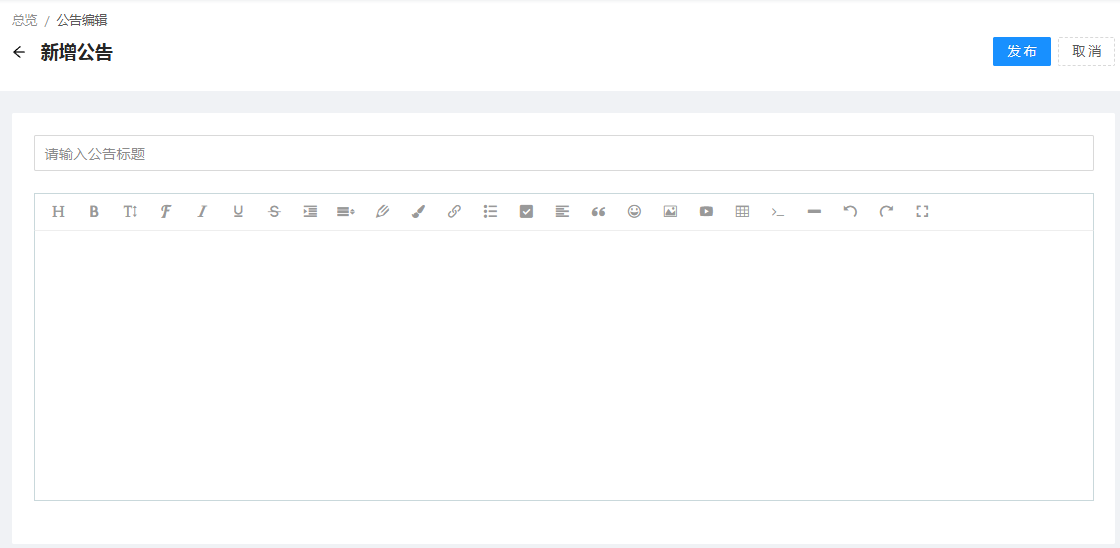This screenshot has width=1120, height=548.
Task: Click the indent icon
Action: tap(310, 212)
